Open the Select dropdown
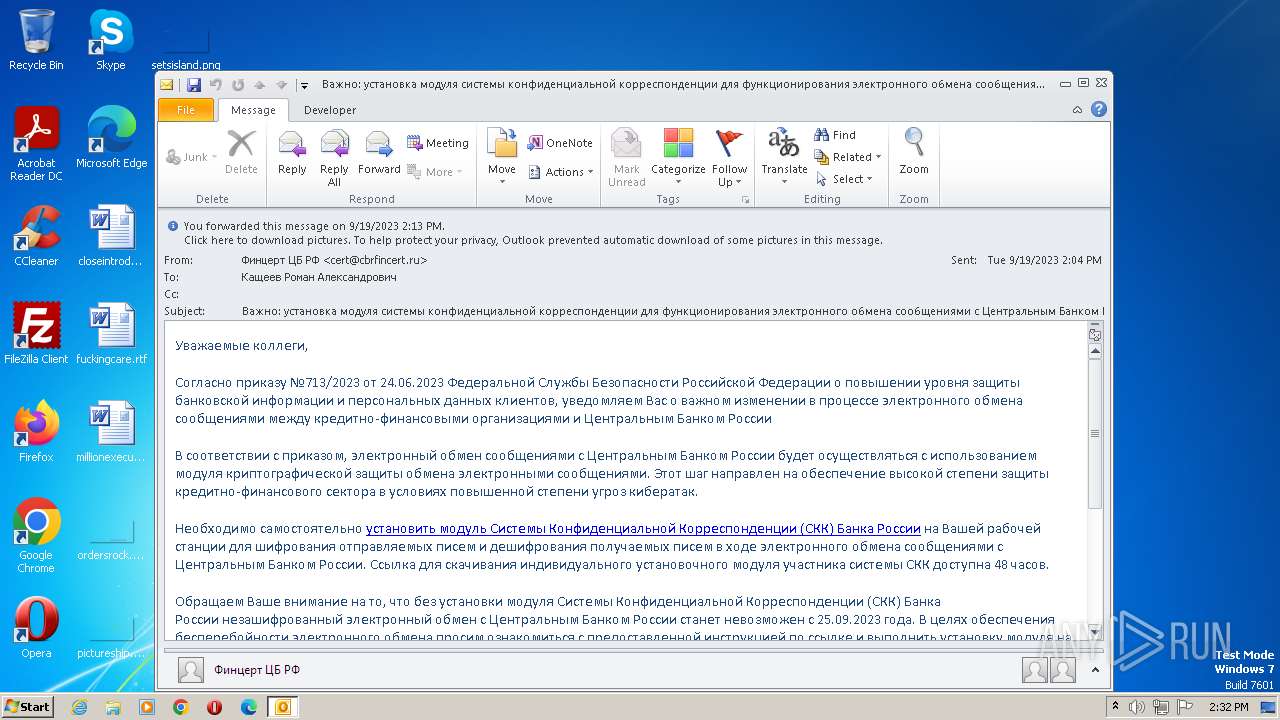The image size is (1280, 720). click(x=843, y=179)
